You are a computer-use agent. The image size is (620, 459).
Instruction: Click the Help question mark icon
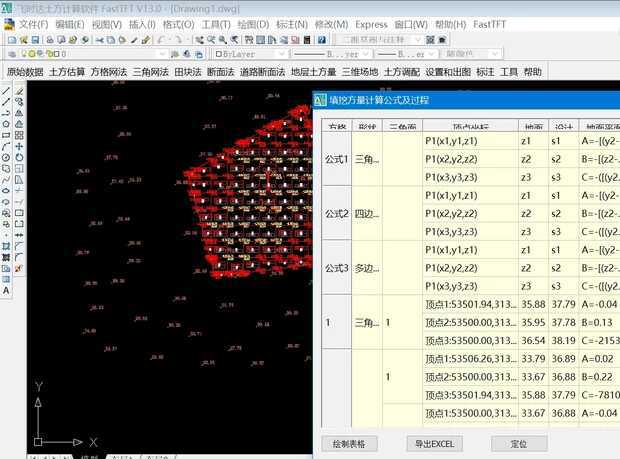click(322, 40)
